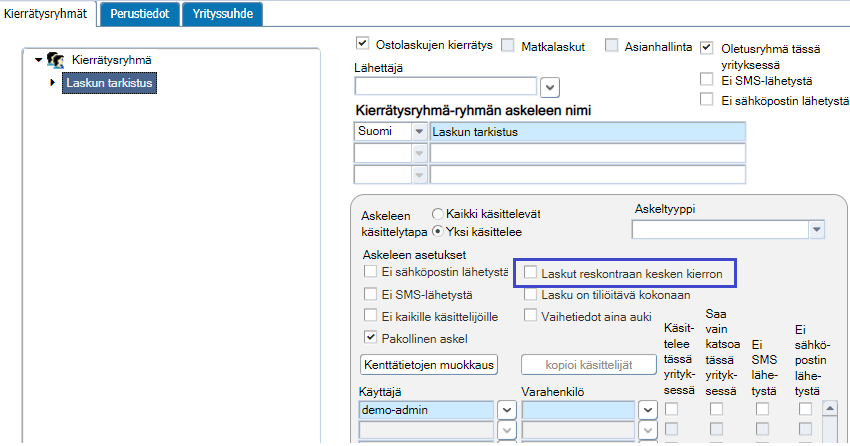The height and width of the screenshot is (446, 850).
Task: Enable the Asianhallinta checkbox
Action: point(611,45)
